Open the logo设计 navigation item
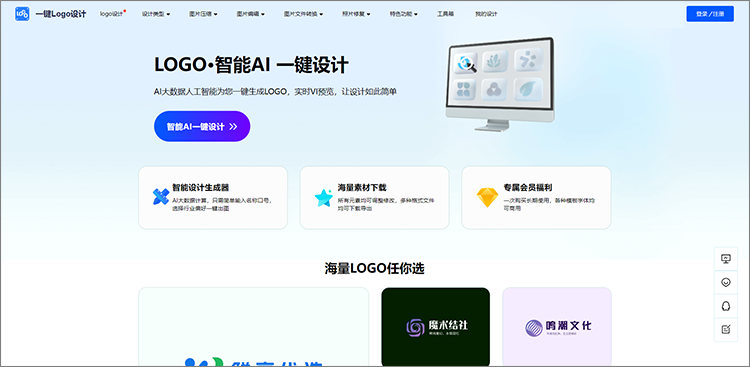The width and height of the screenshot is (750, 367). click(x=112, y=14)
